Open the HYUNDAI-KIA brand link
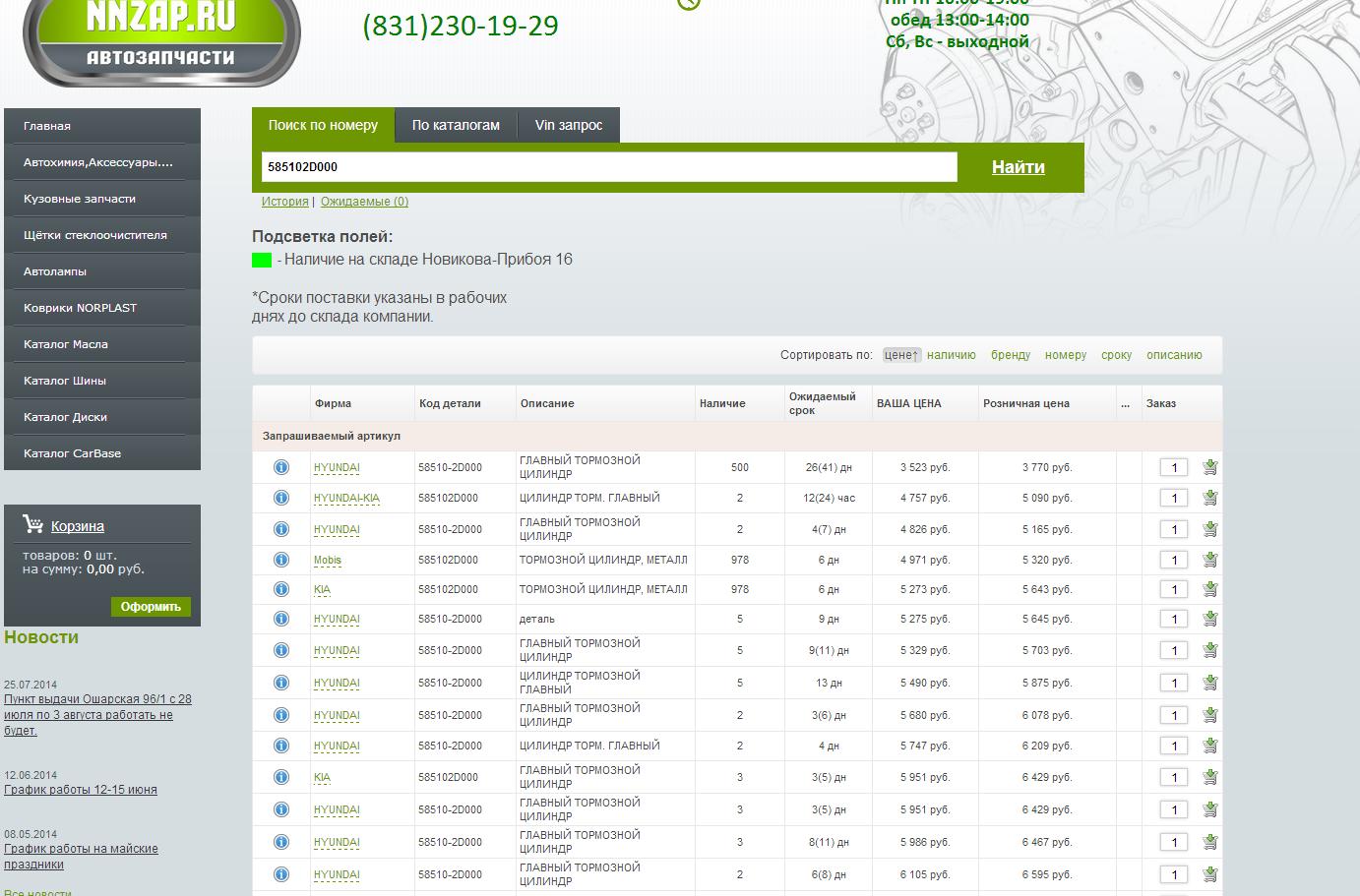The image size is (1360, 896). [346, 499]
